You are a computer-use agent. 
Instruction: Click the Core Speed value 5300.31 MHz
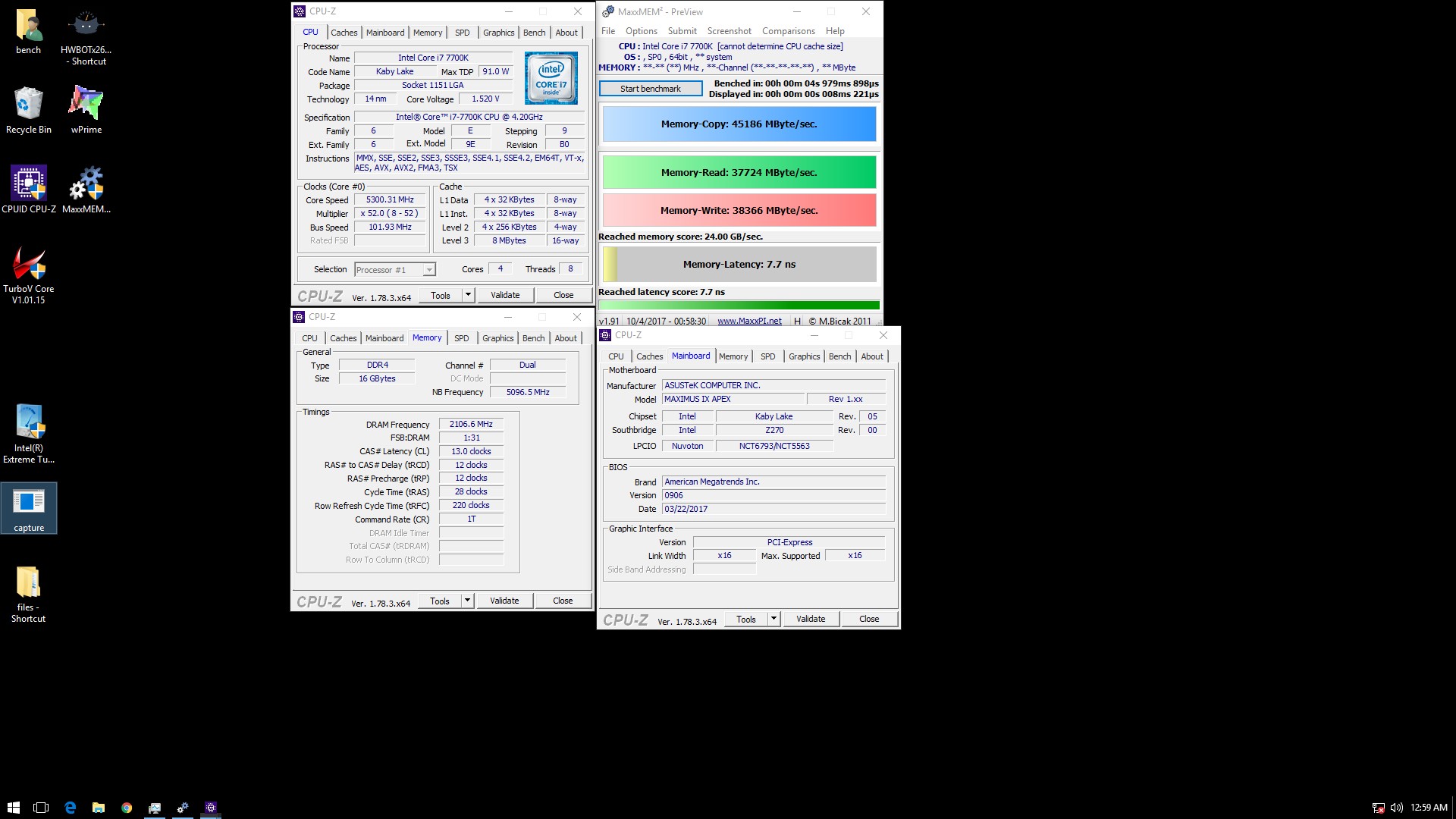[x=390, y=200]
